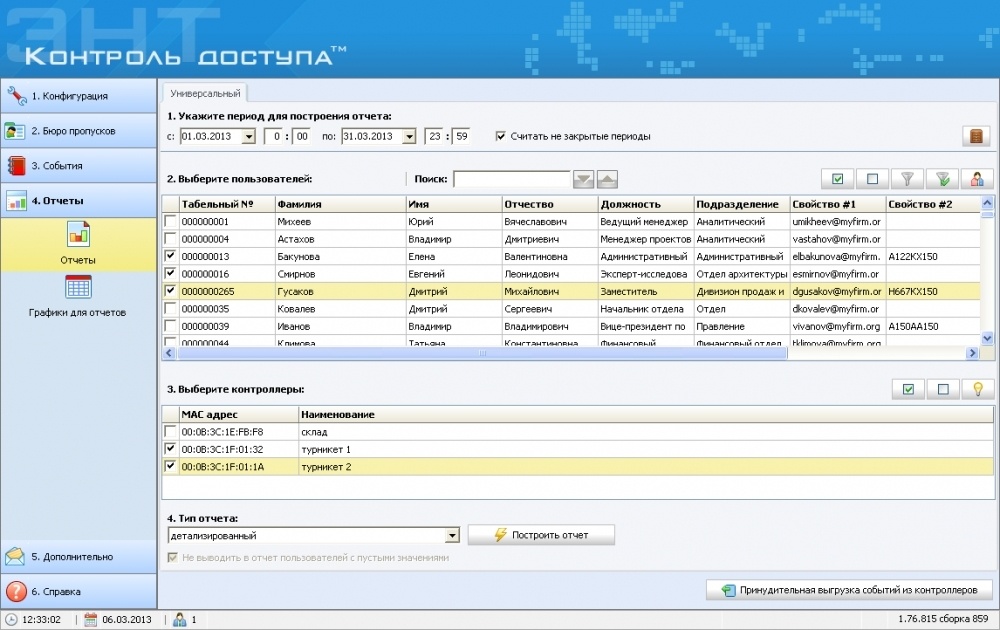Image resolution: width=1000 pixels, height=630 pixels.
Task: Open the Тип отчета dropdown list
Action: [452, 536]
